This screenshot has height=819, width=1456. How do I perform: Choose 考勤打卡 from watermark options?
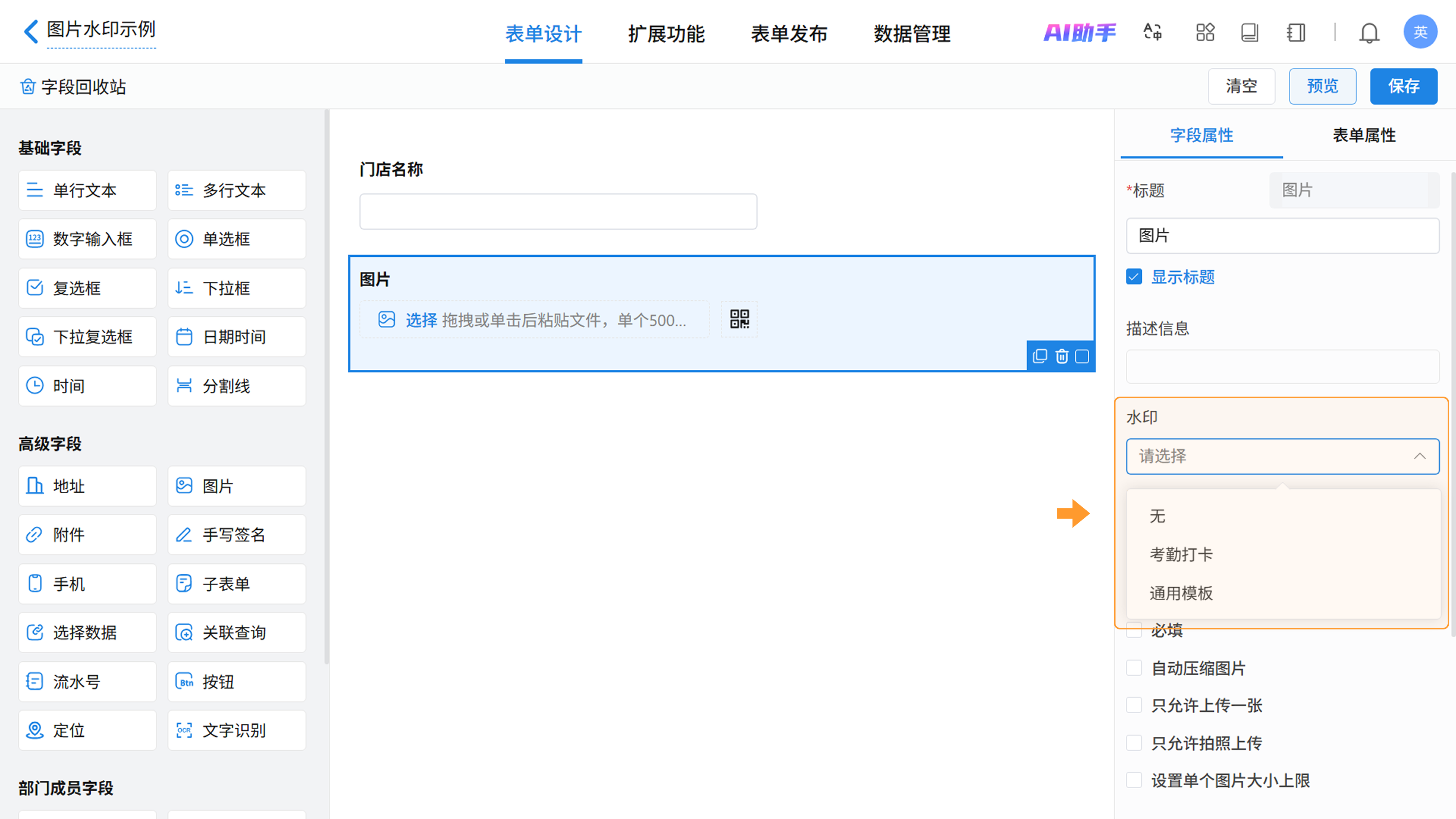coord(1181,554)
